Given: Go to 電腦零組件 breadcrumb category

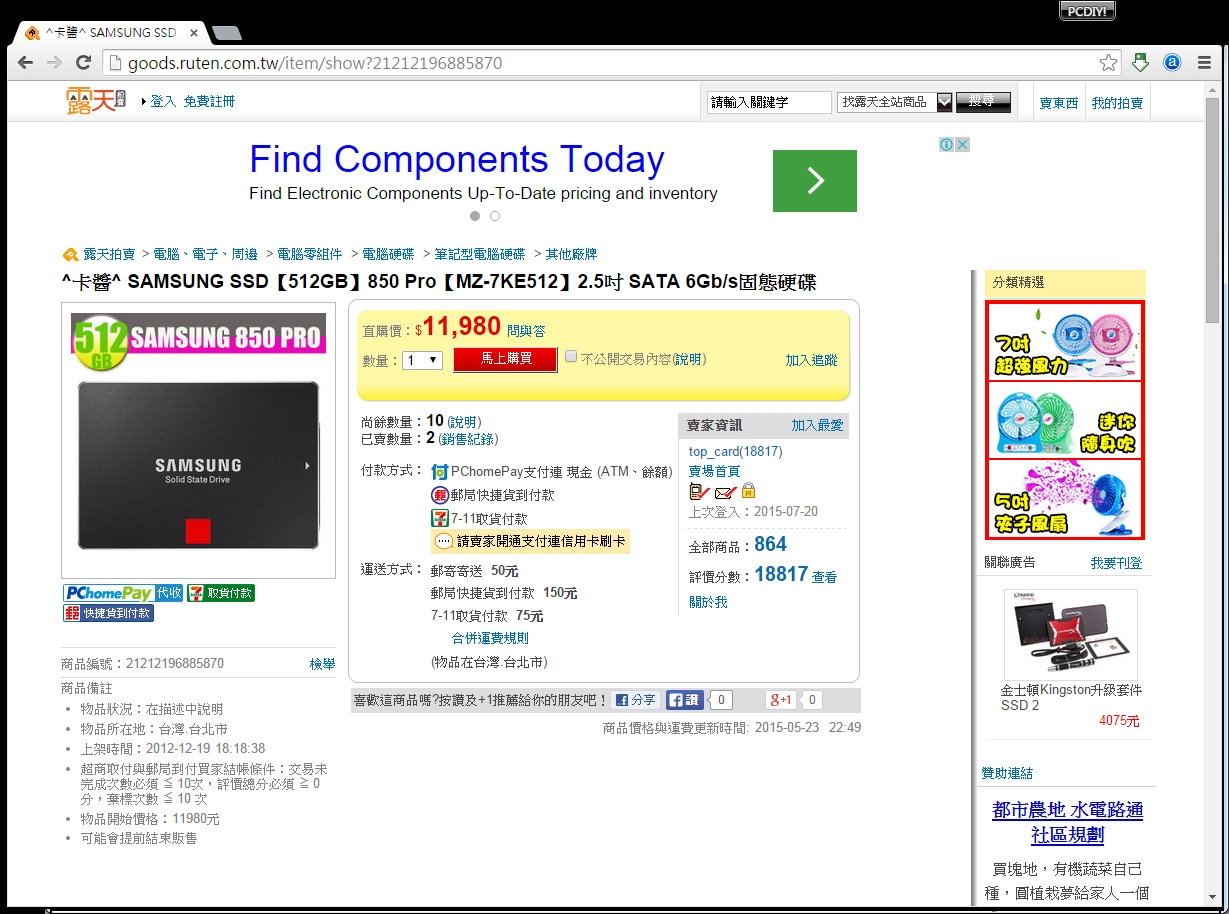Looking at the screenshot, I should point(310,254).
